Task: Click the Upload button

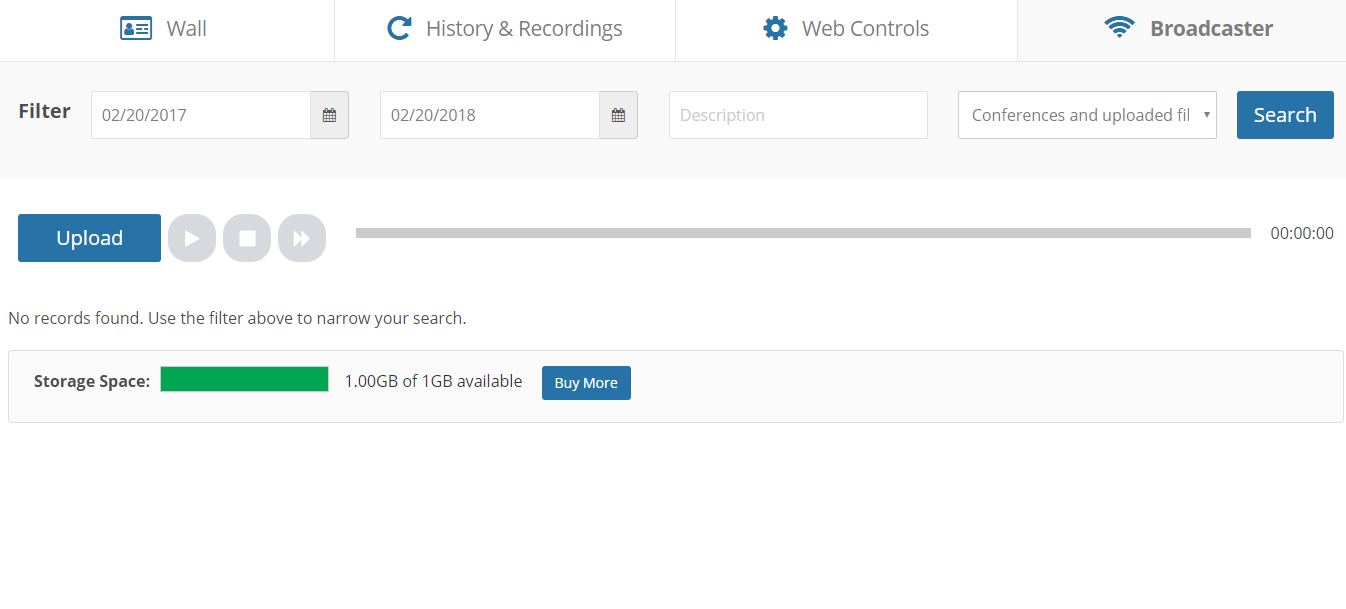Action: coord(89,238)
